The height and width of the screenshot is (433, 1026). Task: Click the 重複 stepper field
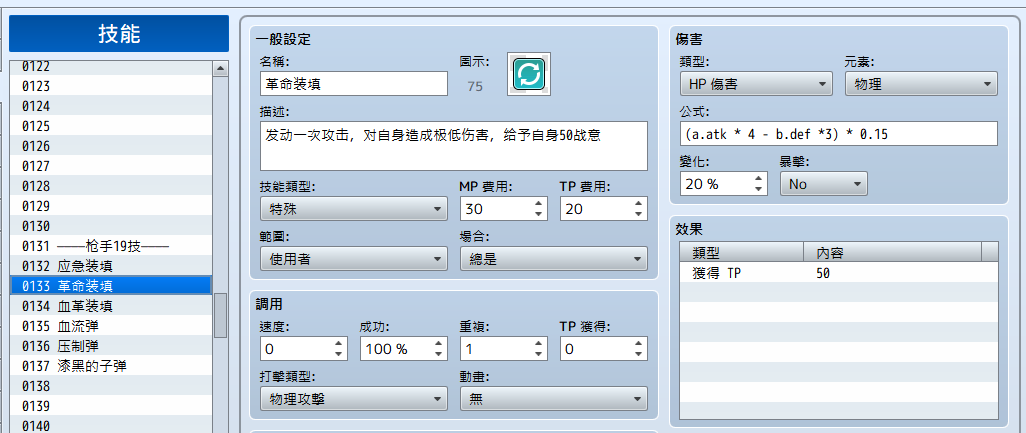coord(504,349)
